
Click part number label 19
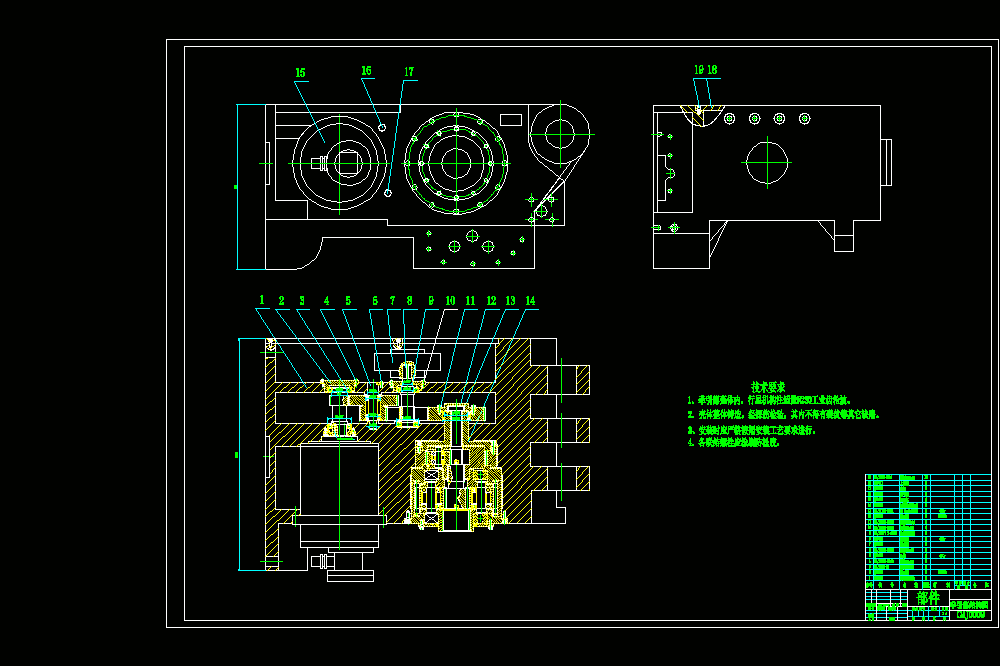click(x=699, y=70)
